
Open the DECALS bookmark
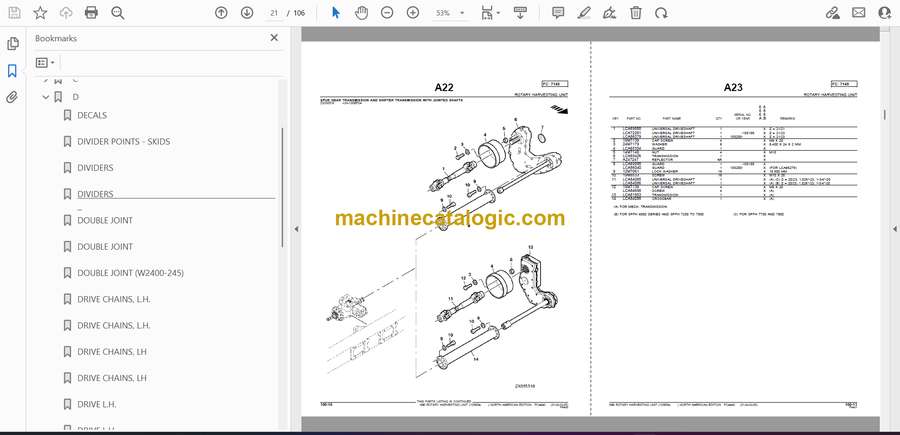(x=92, y=115)
